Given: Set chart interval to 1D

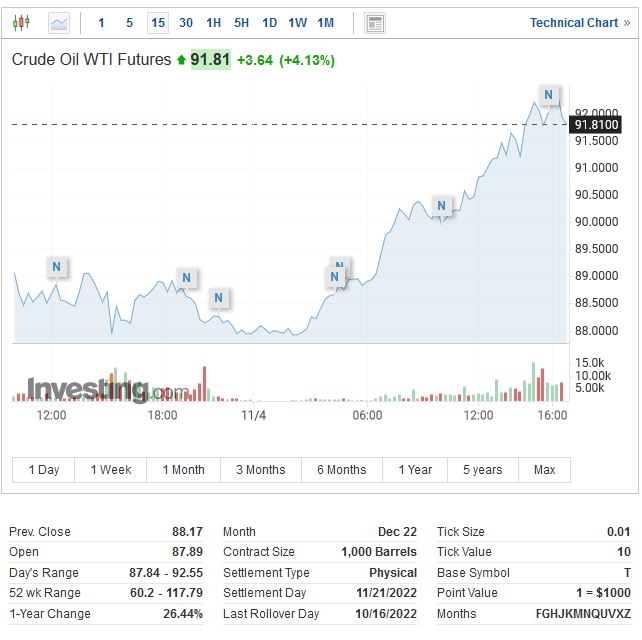Looking at the screenshot, I should [270, 22].
